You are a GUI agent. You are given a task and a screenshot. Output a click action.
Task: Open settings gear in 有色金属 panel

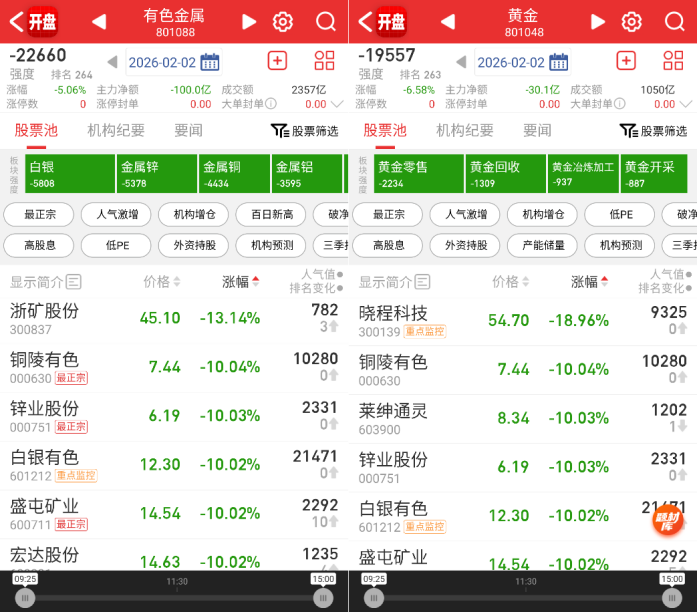click(x=283, y=22)
